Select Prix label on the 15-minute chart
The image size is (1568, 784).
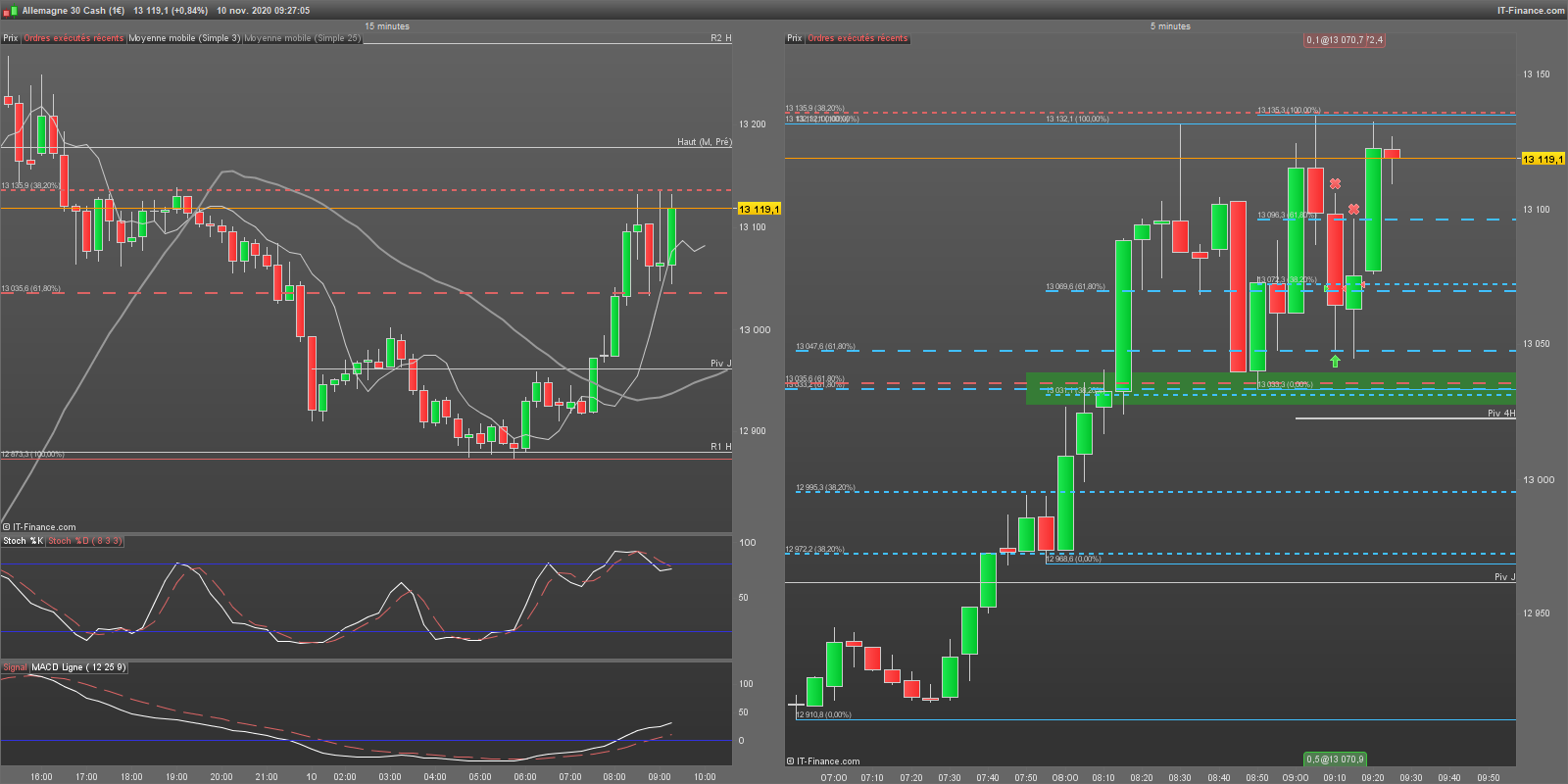[x=11, y=38]
